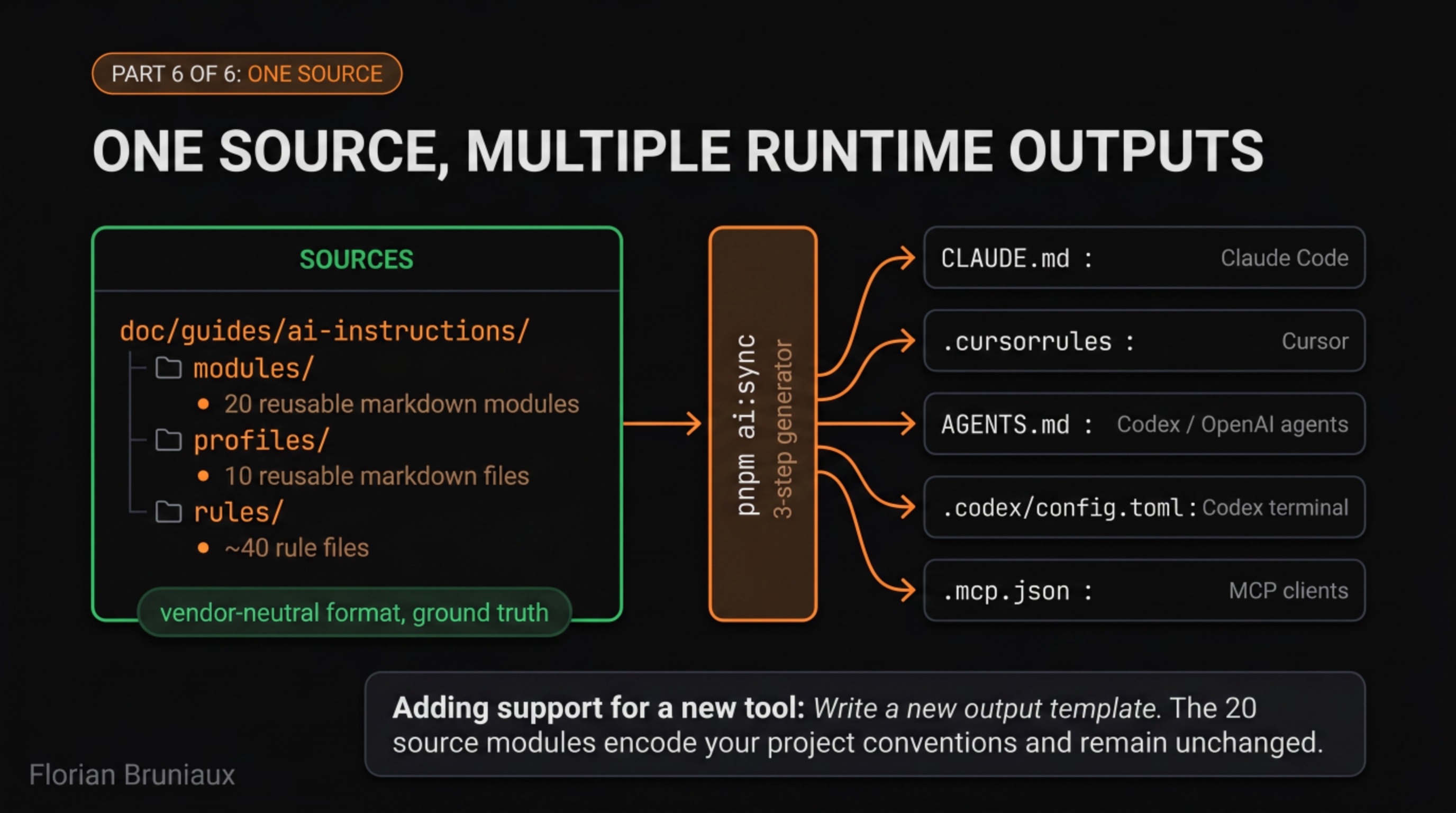
Task: Click the 'Codex terminal' label
Action: tap(1275, 507)
